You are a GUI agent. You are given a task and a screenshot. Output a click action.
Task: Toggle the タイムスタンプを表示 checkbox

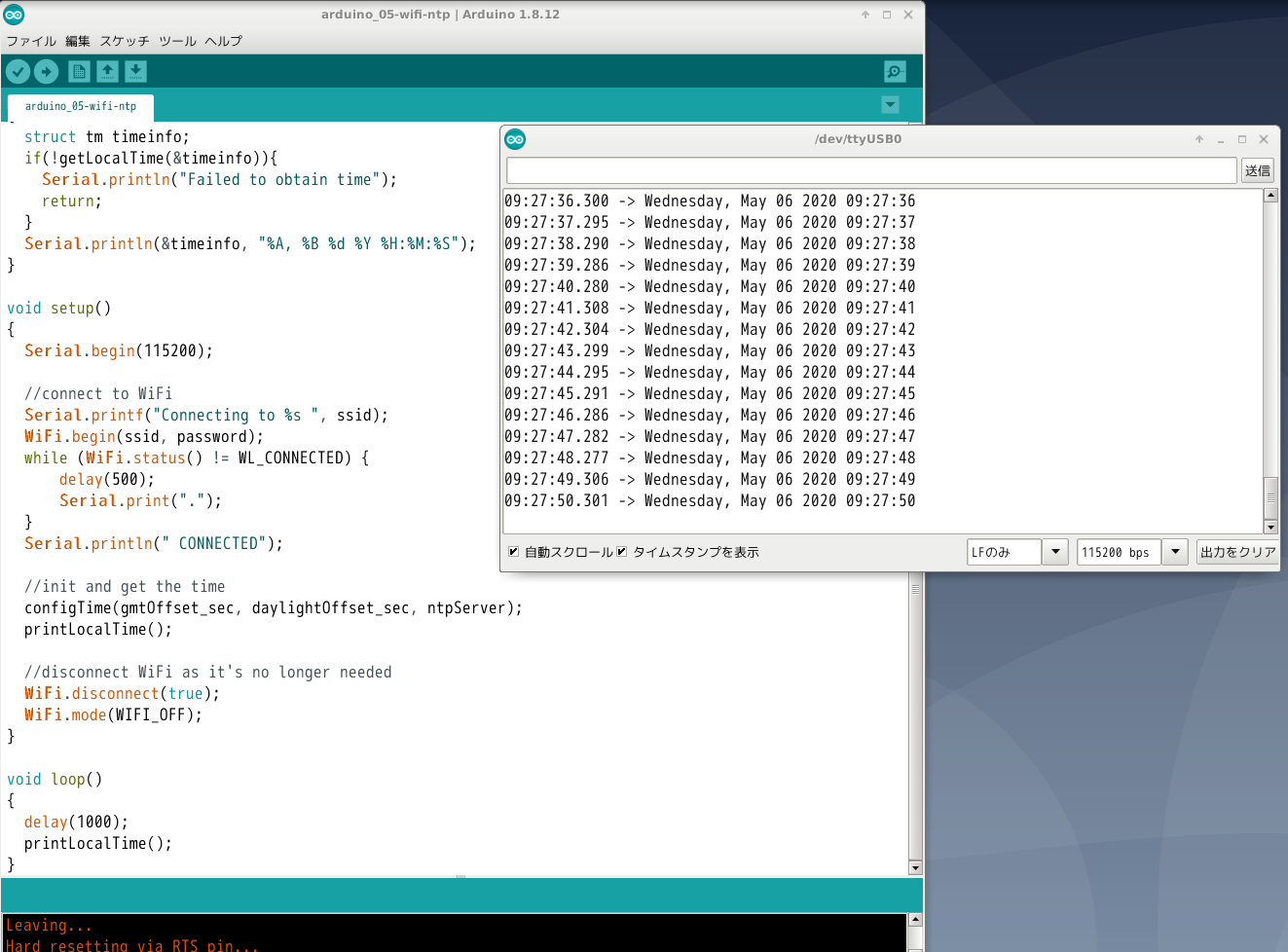pos(621,552)
